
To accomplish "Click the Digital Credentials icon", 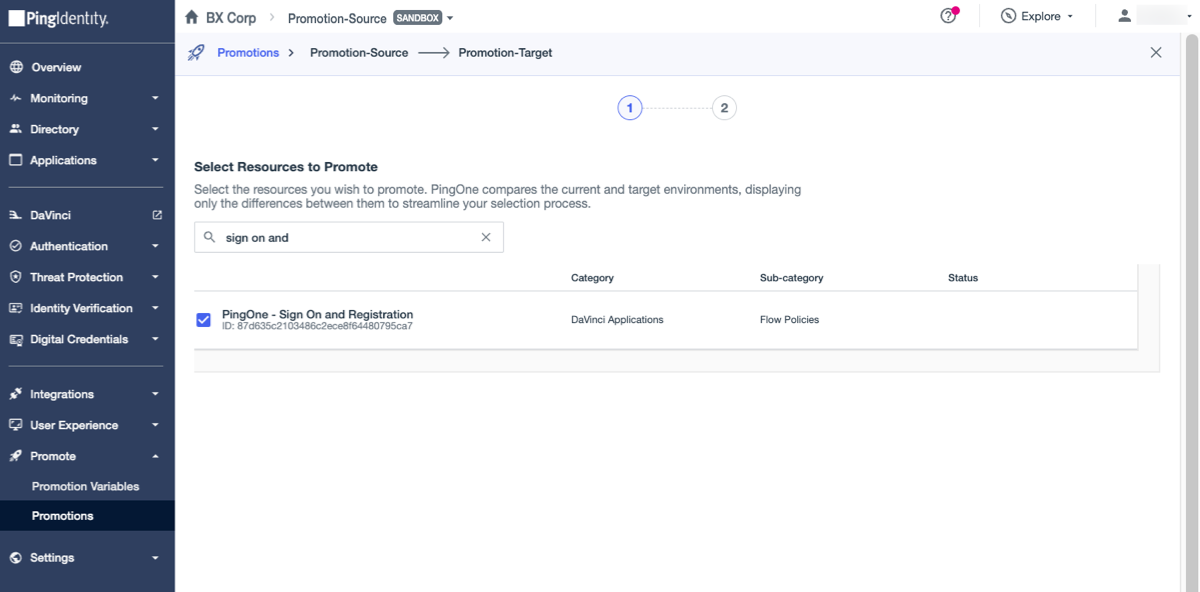I will point(16,339).
